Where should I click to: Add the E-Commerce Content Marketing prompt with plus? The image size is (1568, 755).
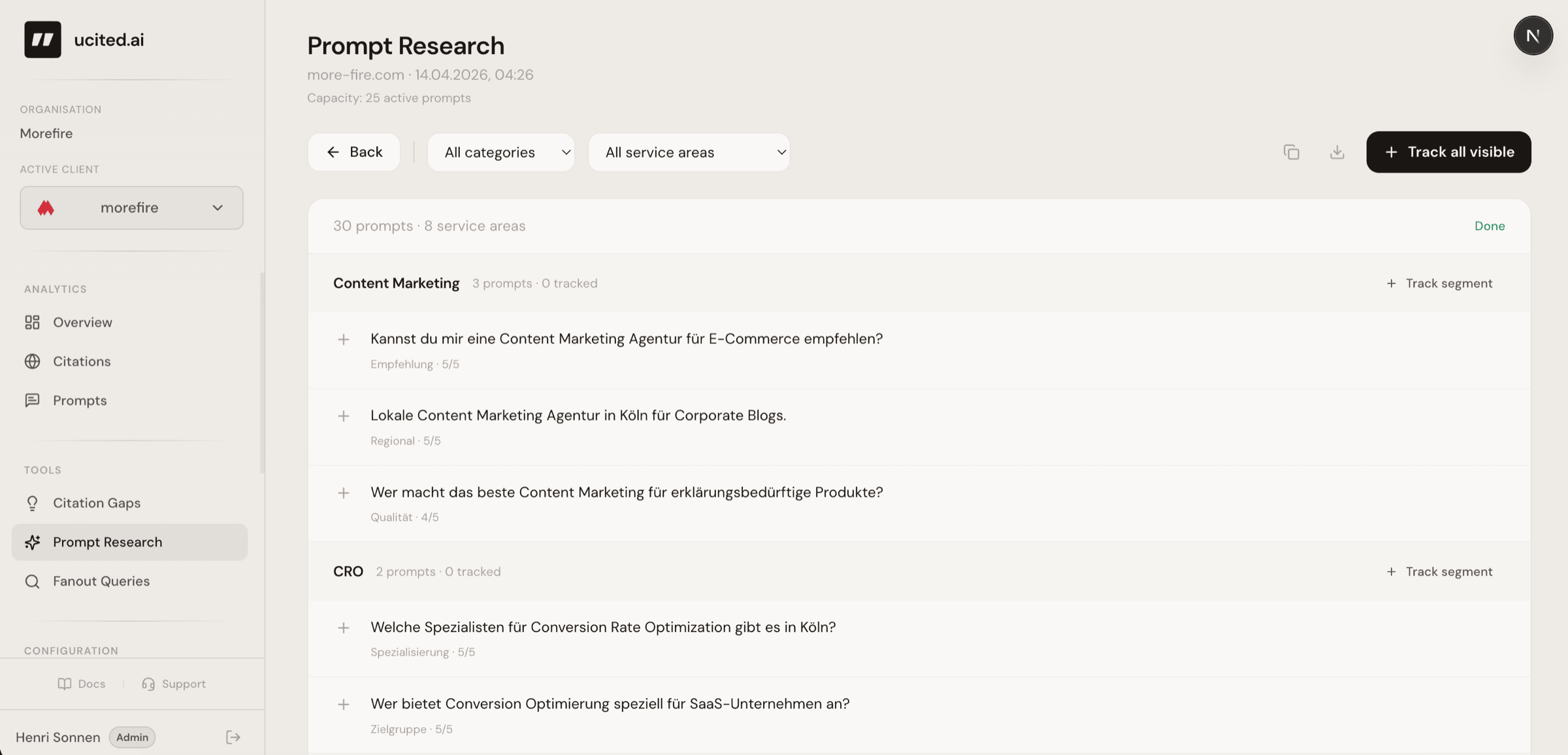pos(344,339)
